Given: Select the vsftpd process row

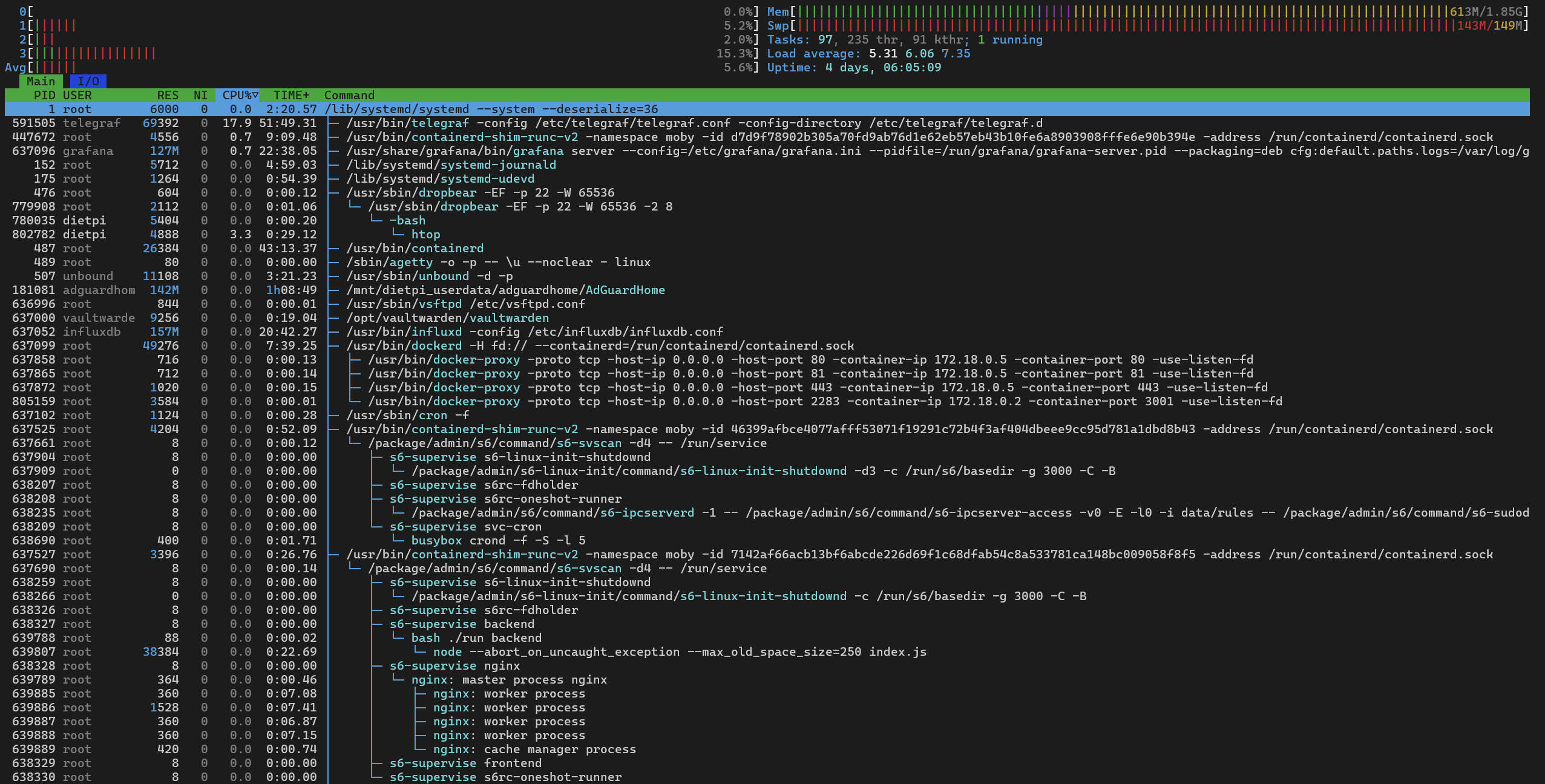Looking at the screenshot, I should point(767,304).
